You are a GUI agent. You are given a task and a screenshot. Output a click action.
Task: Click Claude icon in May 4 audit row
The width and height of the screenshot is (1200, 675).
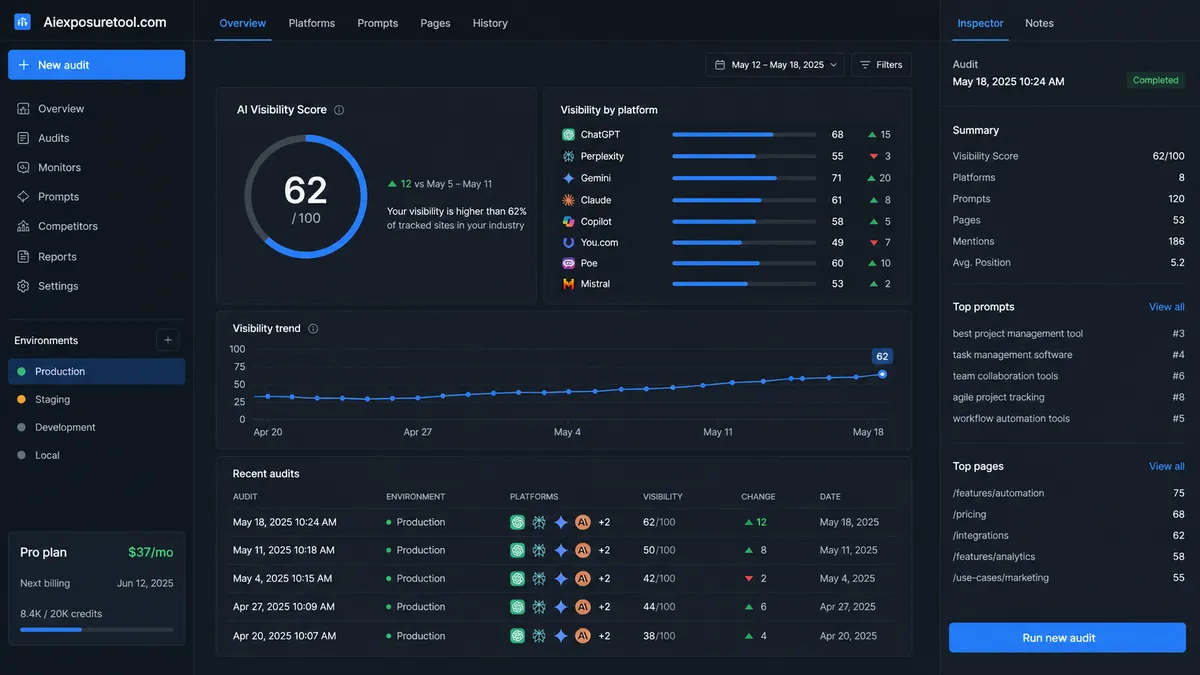583,578
